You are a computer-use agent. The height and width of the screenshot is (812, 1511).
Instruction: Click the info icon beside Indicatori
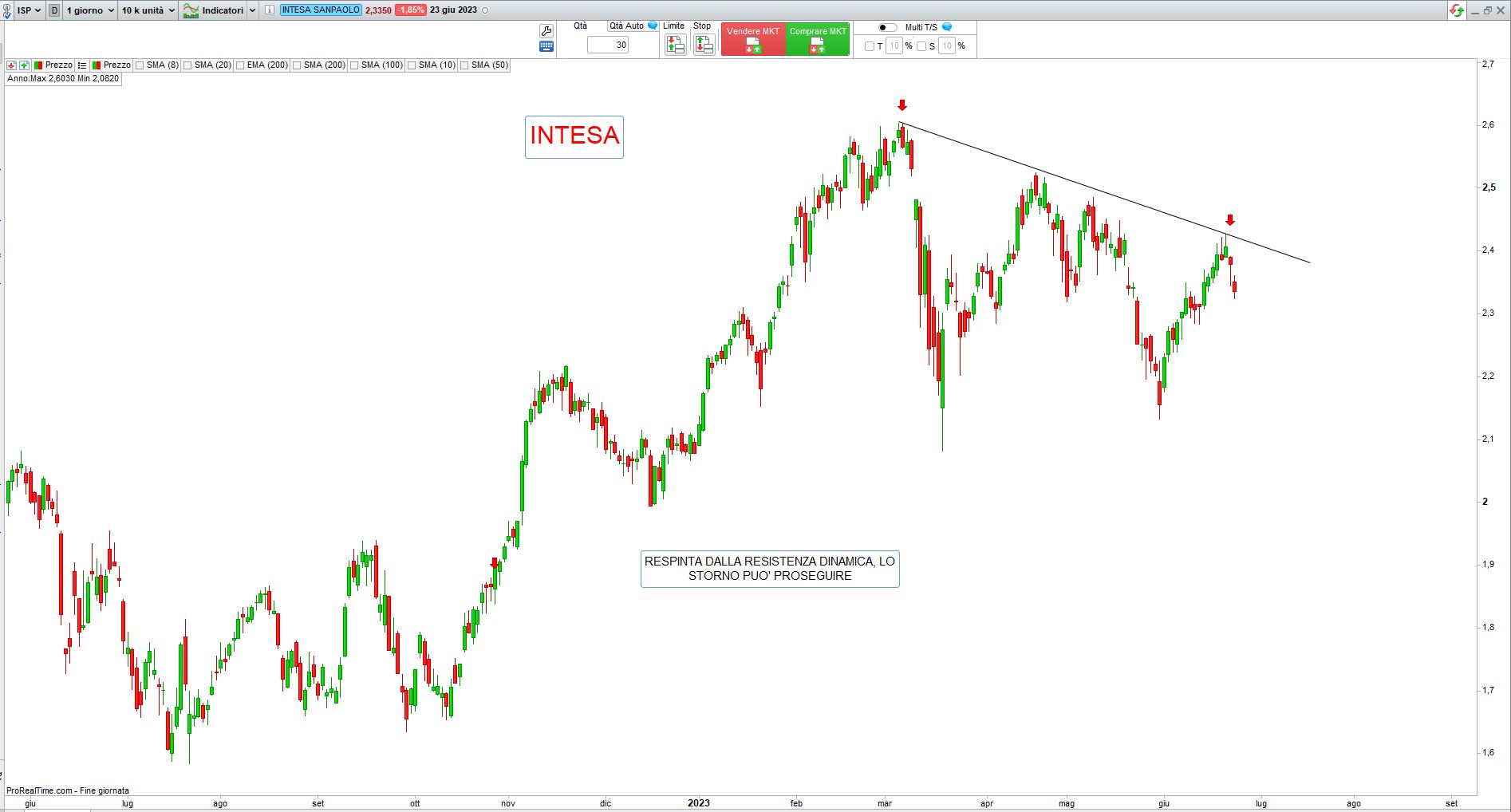tap(270, 10)
